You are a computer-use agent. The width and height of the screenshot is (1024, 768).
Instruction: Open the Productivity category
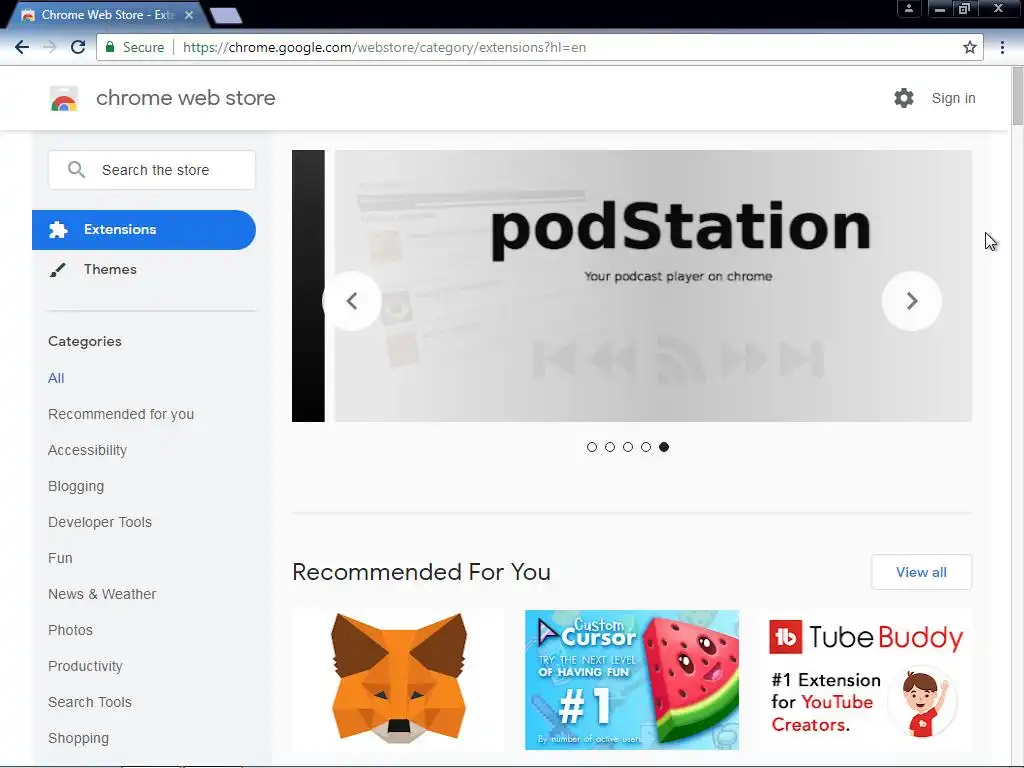tap(86, 666)
